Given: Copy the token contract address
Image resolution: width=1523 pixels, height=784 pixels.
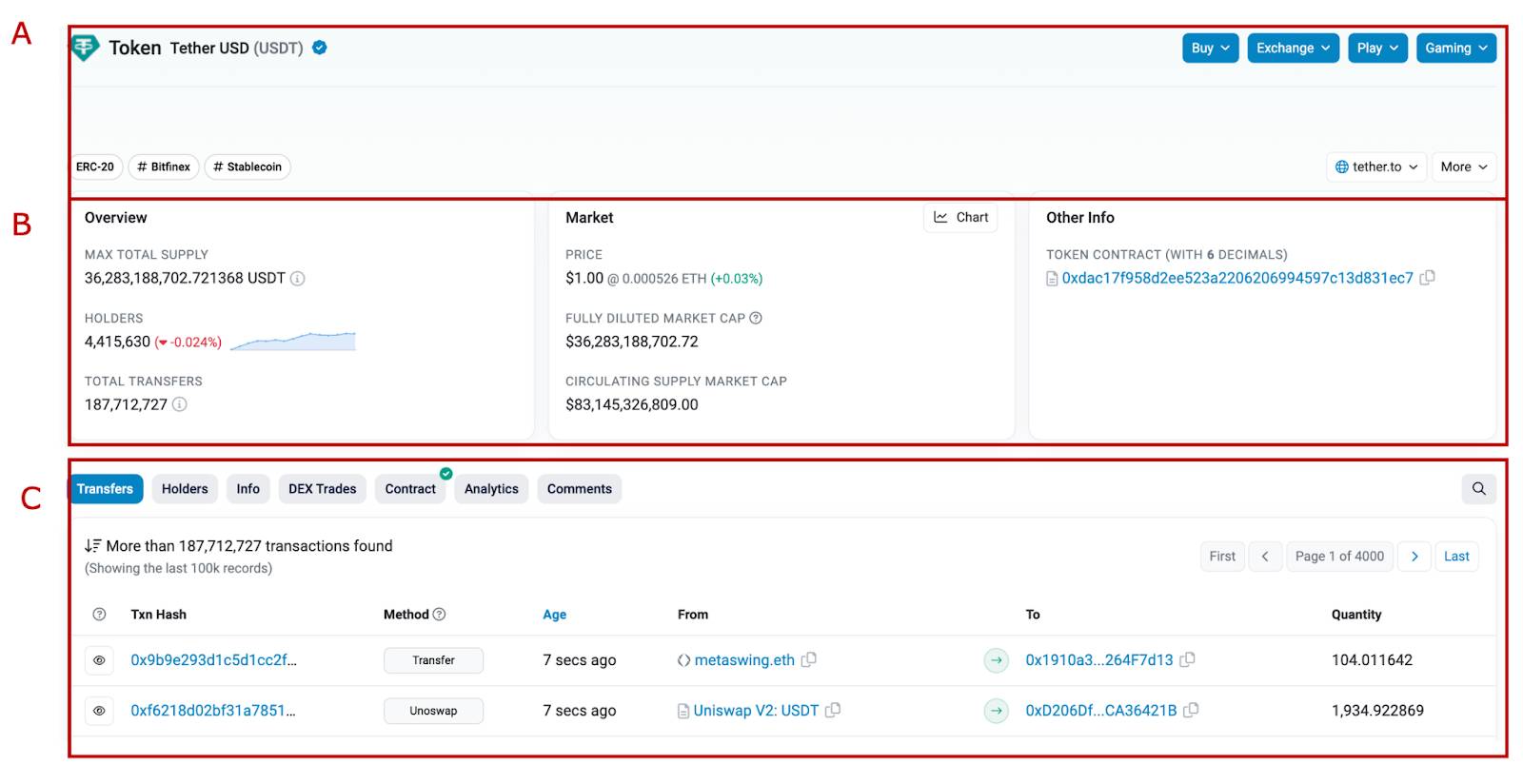Looking at the screenshot, I should 1427,278.
